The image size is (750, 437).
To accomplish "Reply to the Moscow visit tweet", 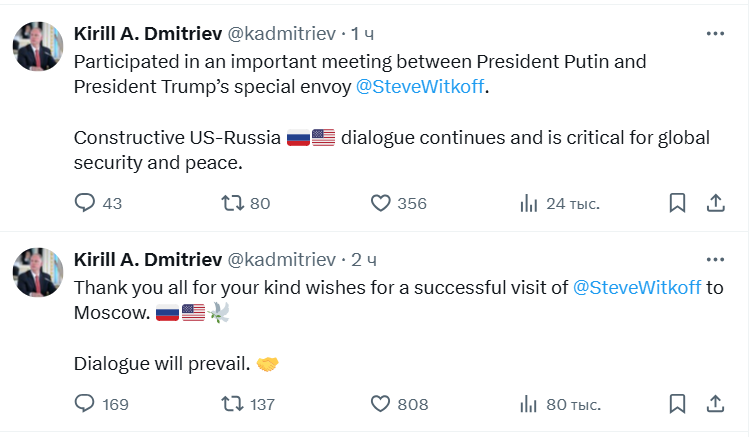I will pyautogui.click(x=86, y=404).
